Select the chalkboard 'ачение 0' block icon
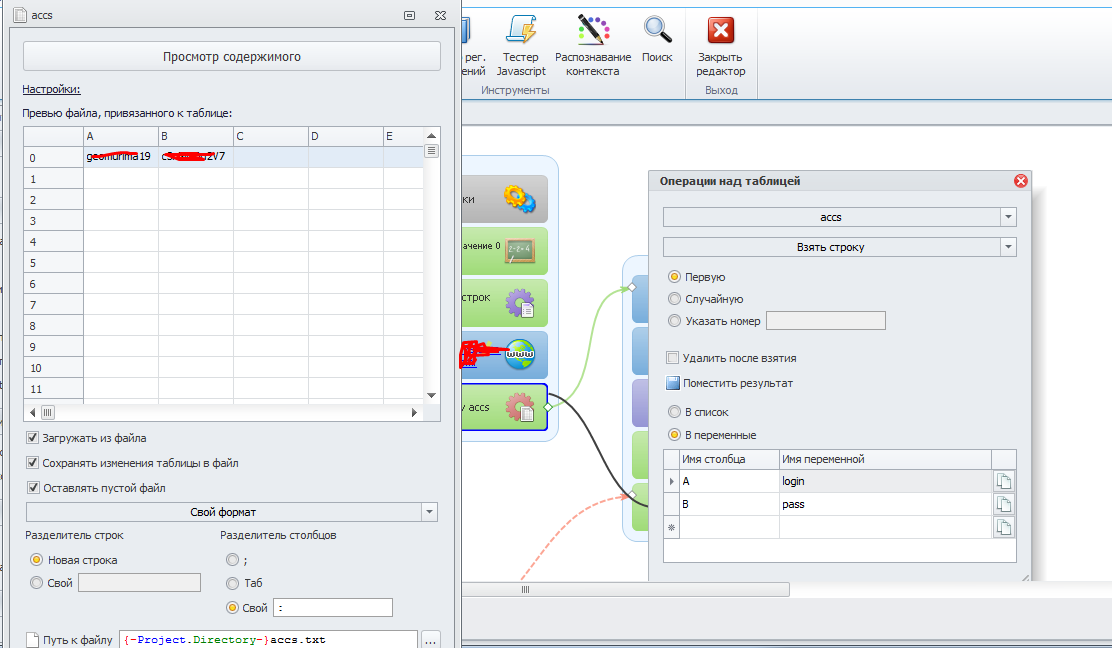 point(520,250)
